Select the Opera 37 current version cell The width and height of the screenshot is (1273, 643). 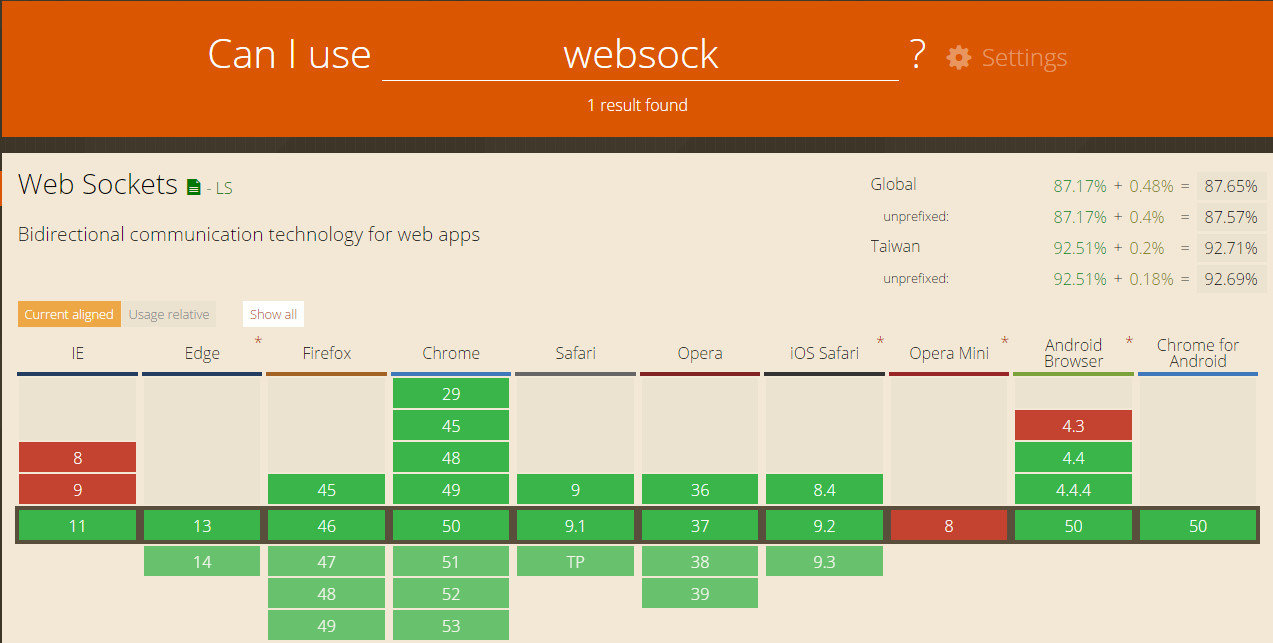(x=700, y=526)
